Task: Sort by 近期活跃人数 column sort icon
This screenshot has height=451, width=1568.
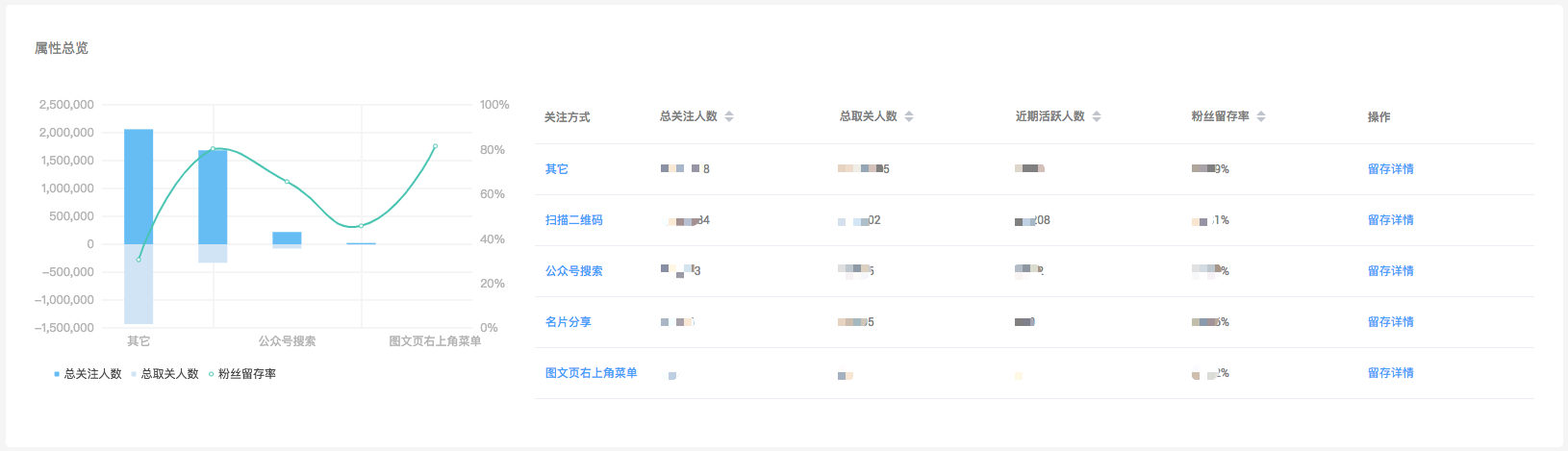Action: (x=1097, y=116)
